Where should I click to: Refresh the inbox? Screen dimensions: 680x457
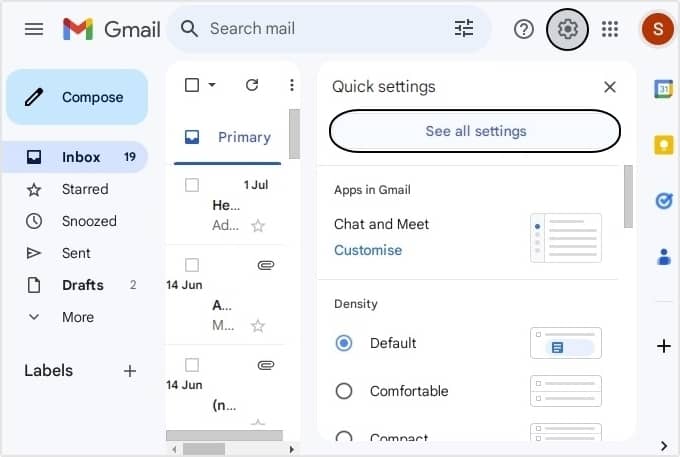tap(252, 85)
